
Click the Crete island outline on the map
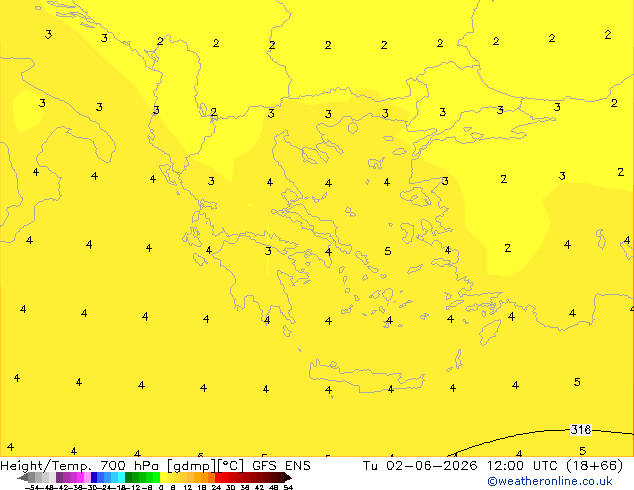tap(367, 376)
